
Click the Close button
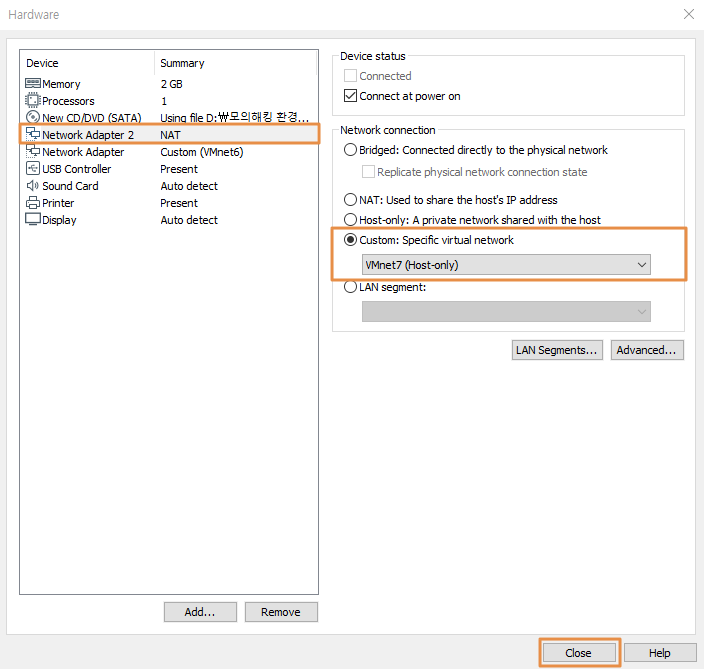tap(579, 652)
